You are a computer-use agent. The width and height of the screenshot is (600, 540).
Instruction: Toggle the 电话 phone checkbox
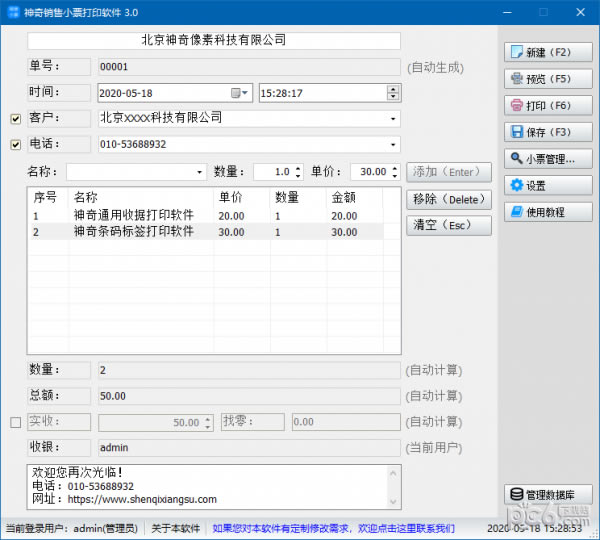16,145
